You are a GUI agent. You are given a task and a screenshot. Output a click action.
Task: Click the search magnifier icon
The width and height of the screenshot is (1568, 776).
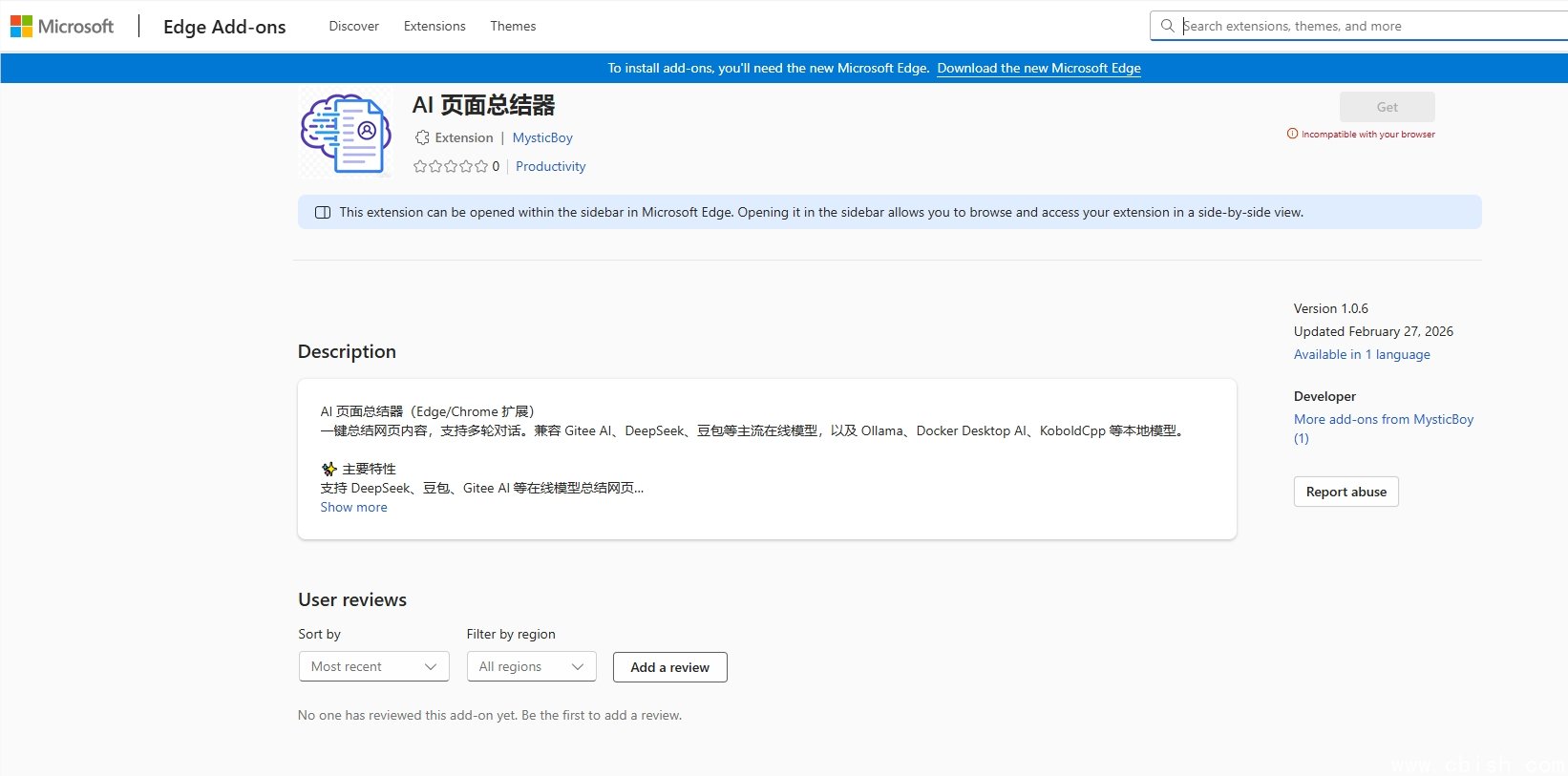1167,26
